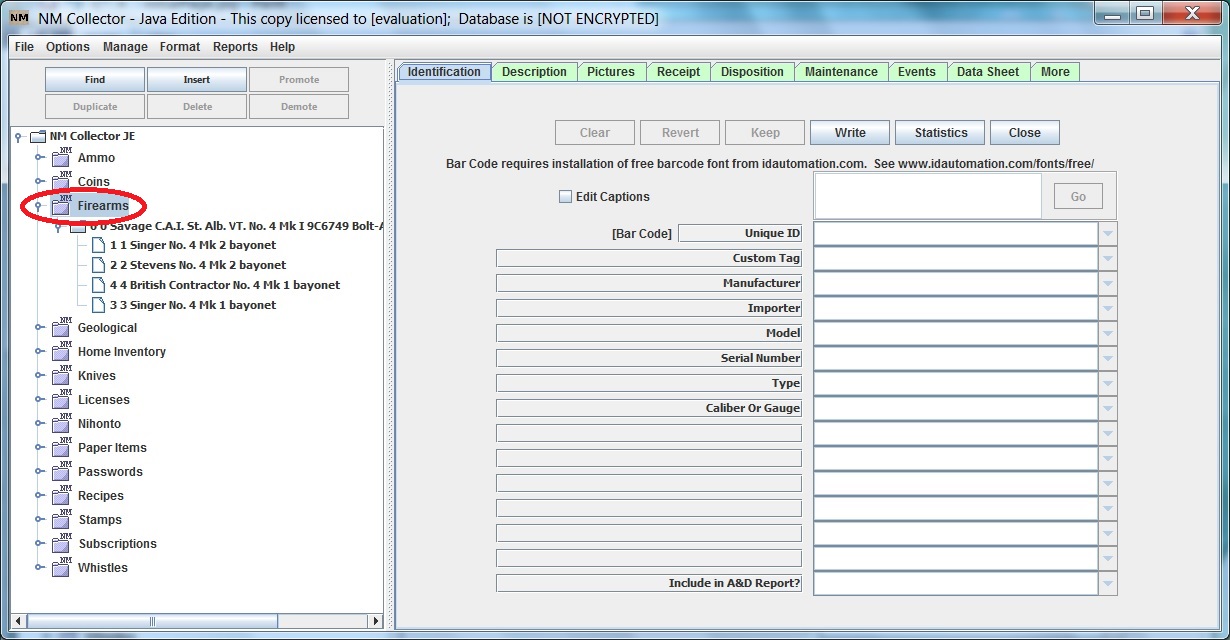Select the Ammo collection folder icon
The image size is (1230, 640).
pos(60,157)
